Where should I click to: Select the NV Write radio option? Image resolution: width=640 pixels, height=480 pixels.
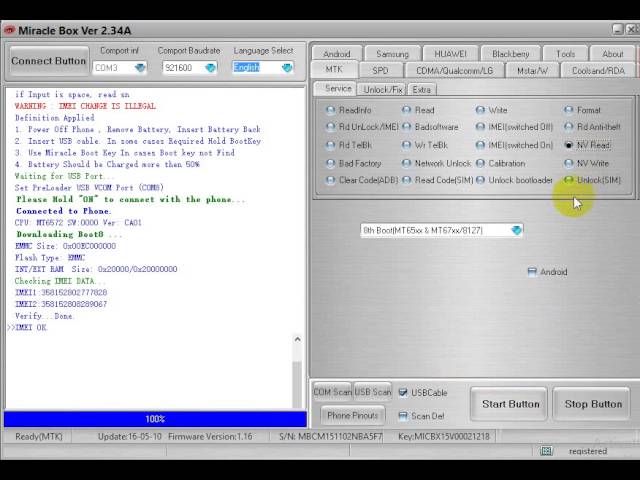(x=587, y=163)
